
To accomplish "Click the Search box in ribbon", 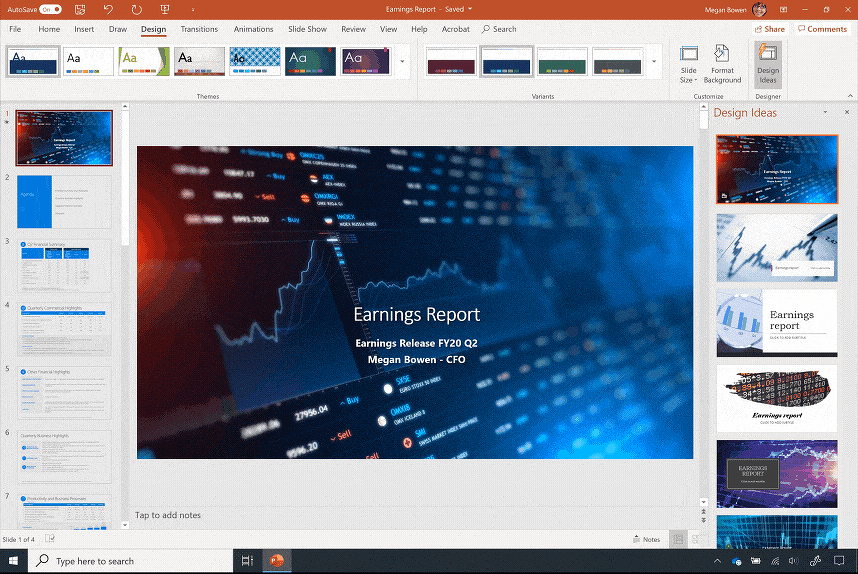I will coord(499,29).
